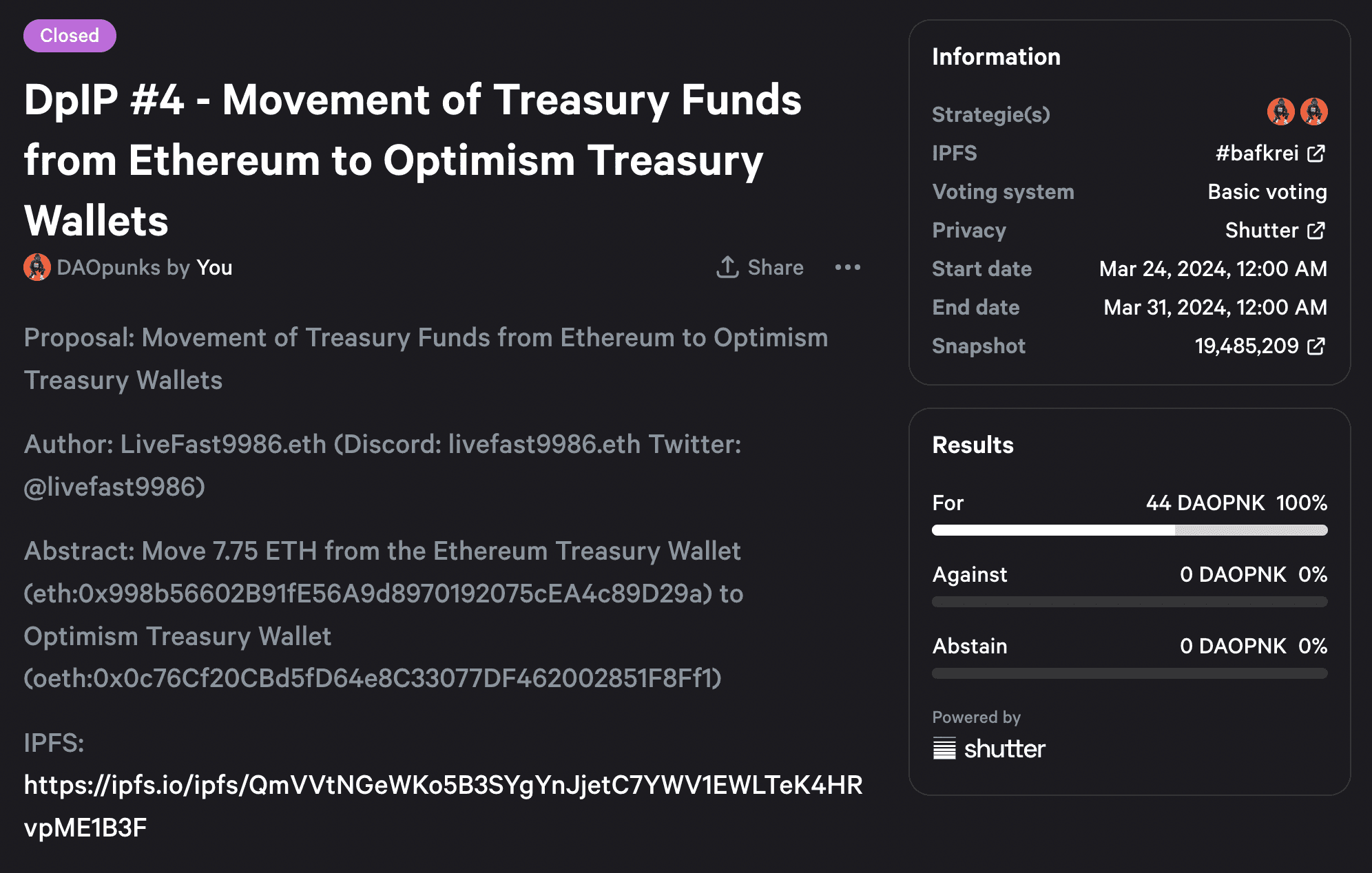1372x873 pixels.
Task: Click the Against result progress bar
Action: (1130, 602)
